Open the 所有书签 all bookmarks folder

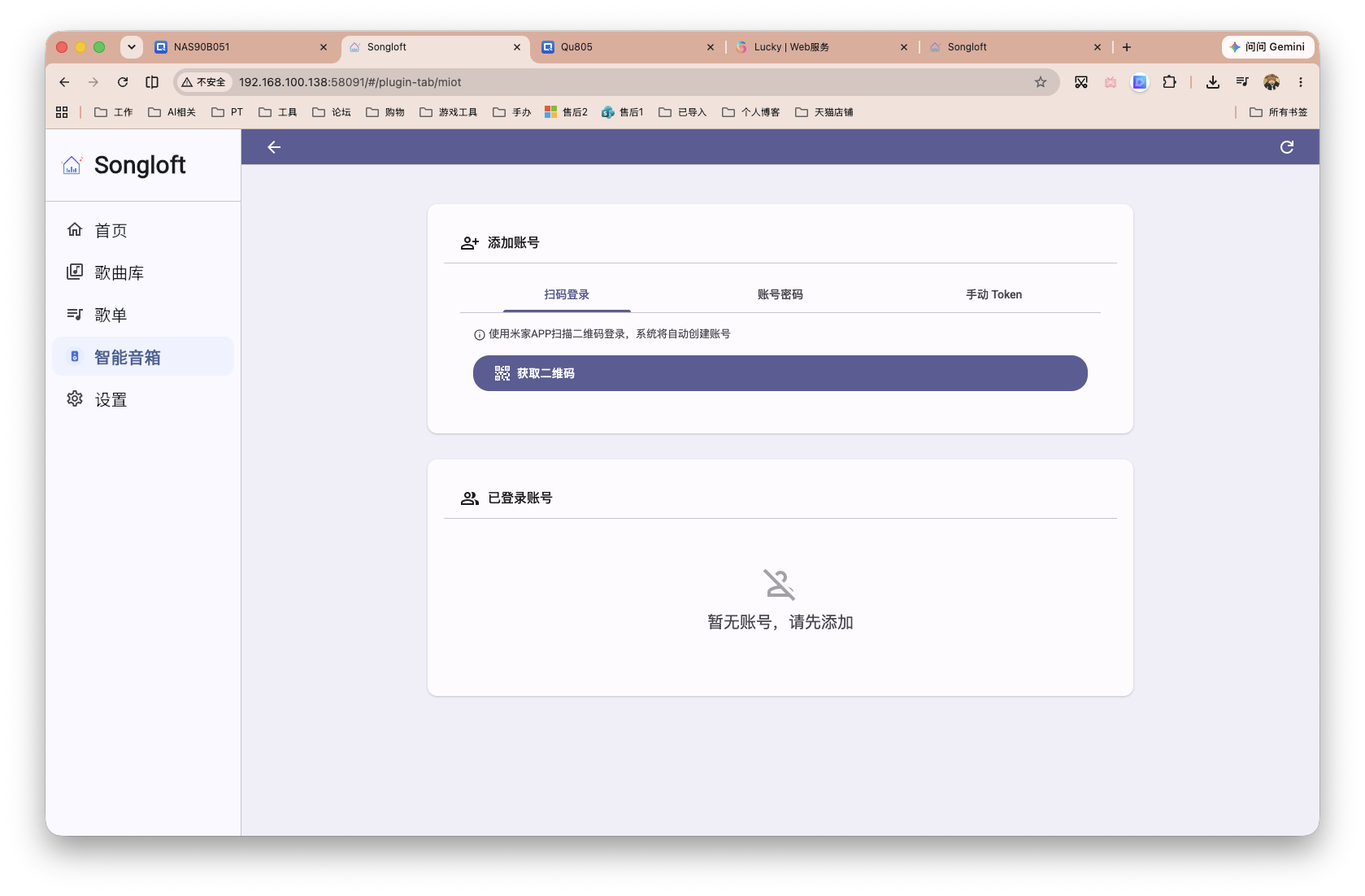coord(1279,112)
